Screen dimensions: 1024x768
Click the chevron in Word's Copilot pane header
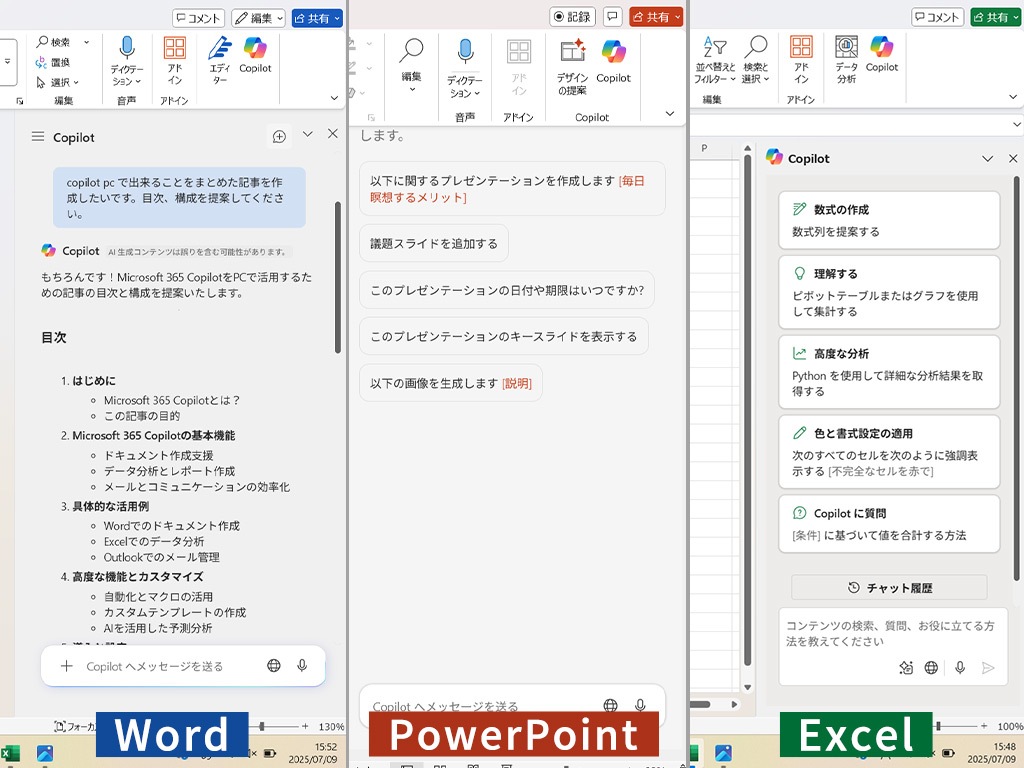(308, 134)
